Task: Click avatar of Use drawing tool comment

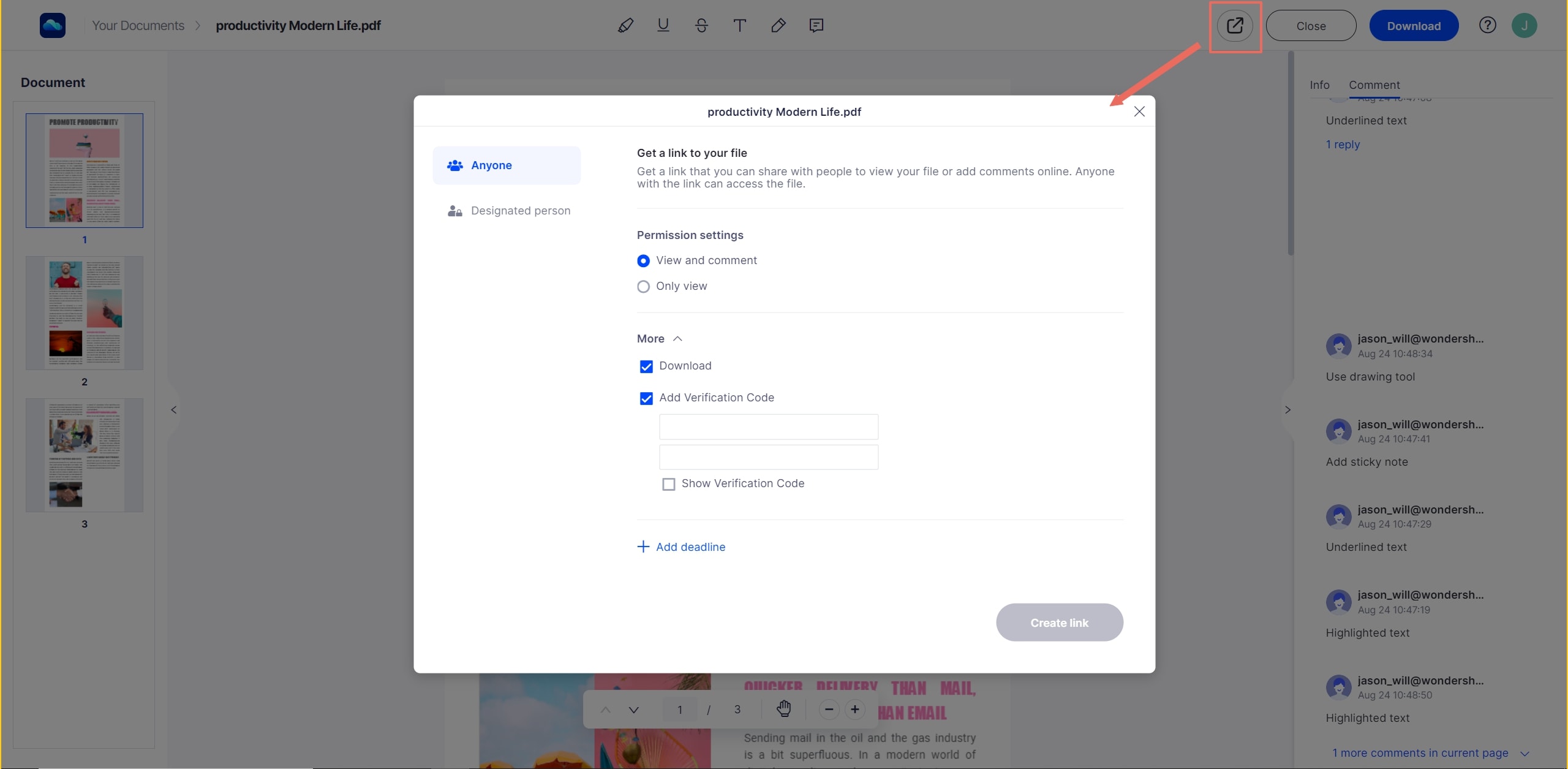Action: coord(1338,346)
